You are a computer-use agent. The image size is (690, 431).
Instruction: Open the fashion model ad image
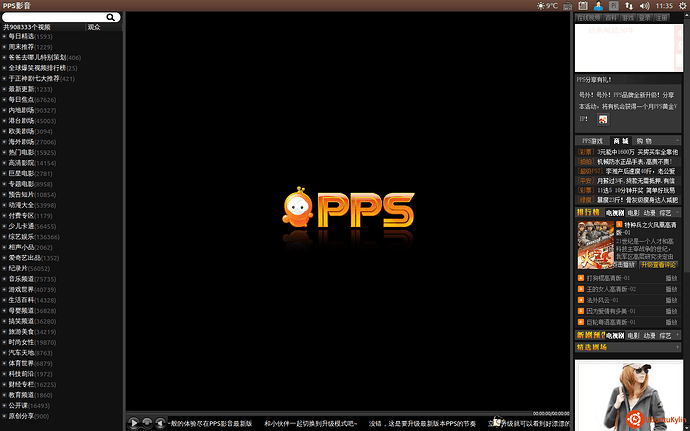(x=629, y=395)
